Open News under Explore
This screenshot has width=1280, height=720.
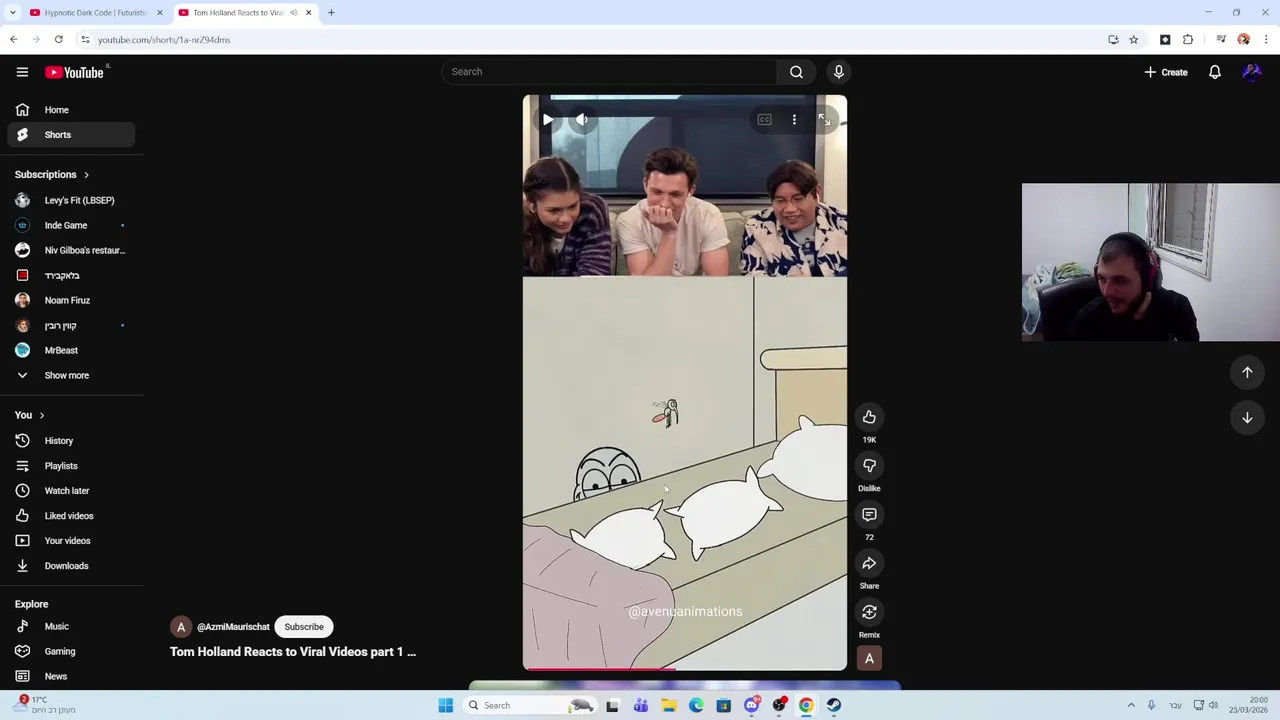pos(71,676)
